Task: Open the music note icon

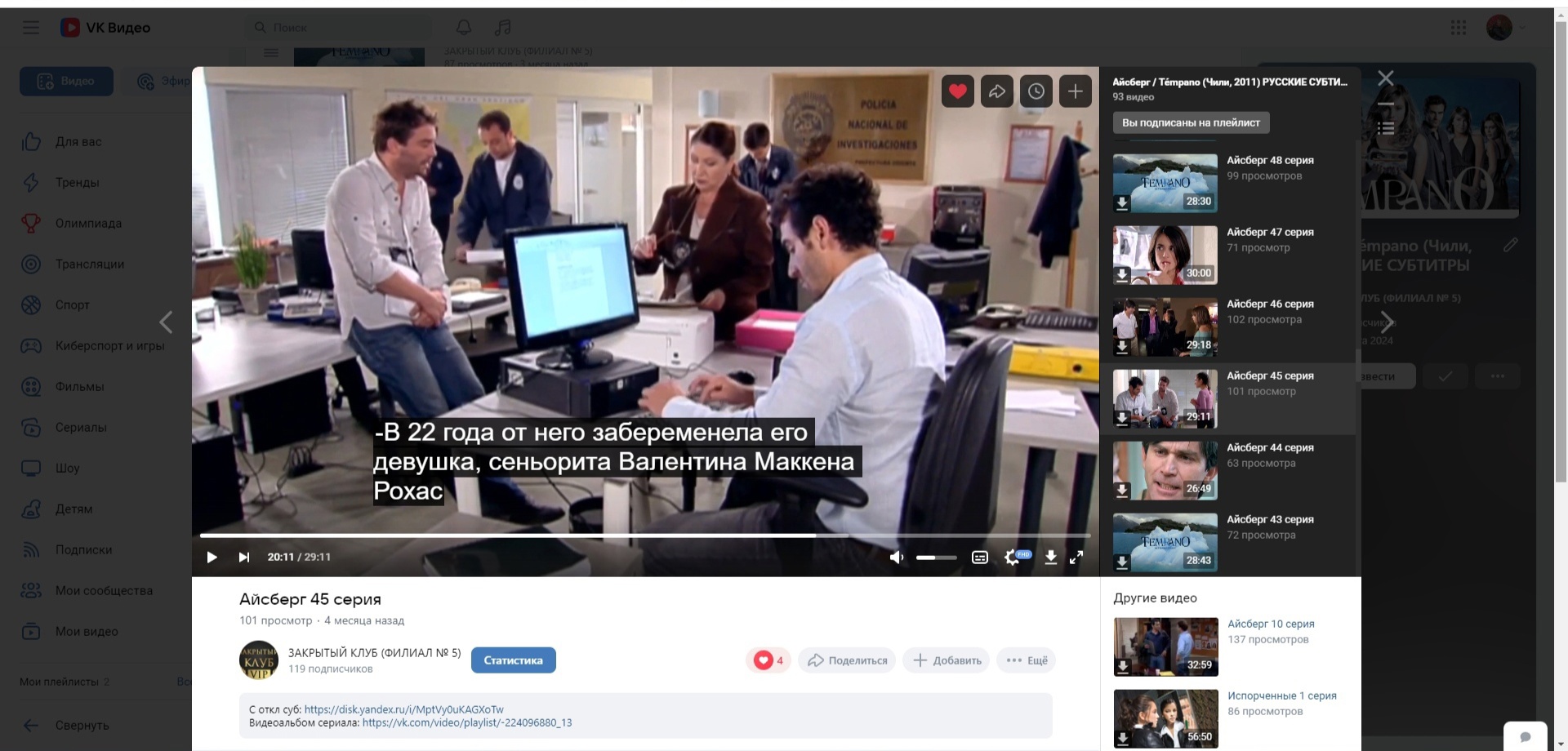Action: [503, 28]
